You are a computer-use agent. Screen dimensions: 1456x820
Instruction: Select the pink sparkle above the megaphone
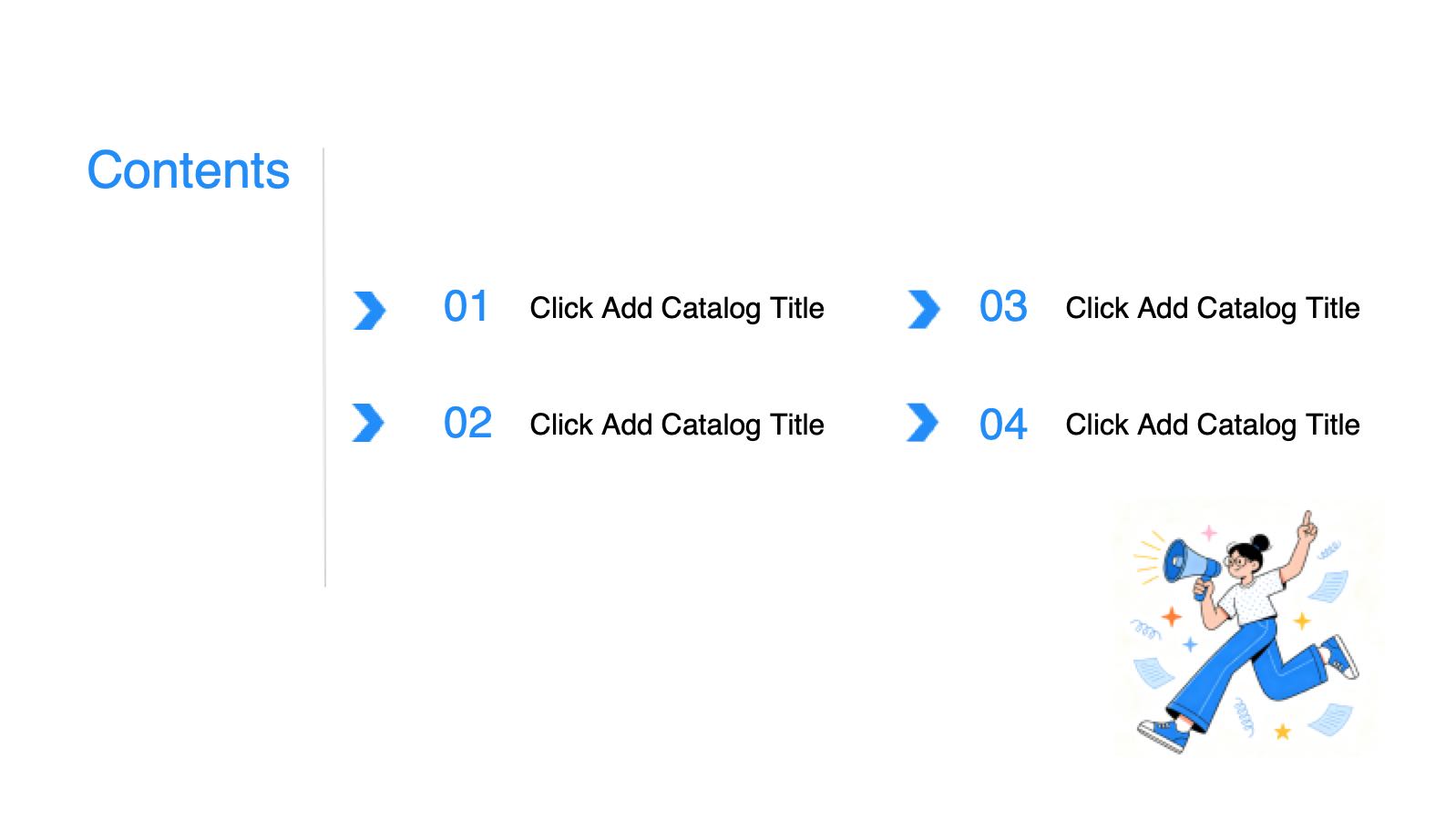coord(1209,532)
